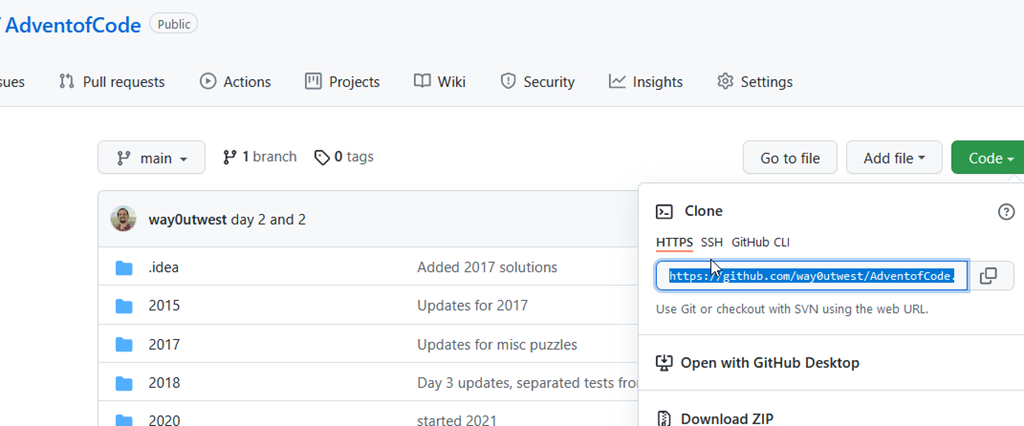Viewport: 1024px width, 426px height.
Task: Select the GitHub CLI clone tab
Action: click(x=760, y=242)
